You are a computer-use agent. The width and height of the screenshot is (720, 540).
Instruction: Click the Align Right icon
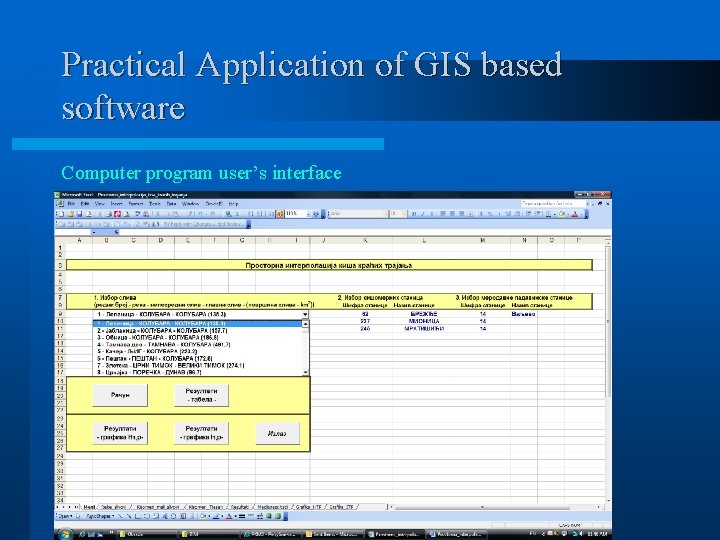click(461, 214)
